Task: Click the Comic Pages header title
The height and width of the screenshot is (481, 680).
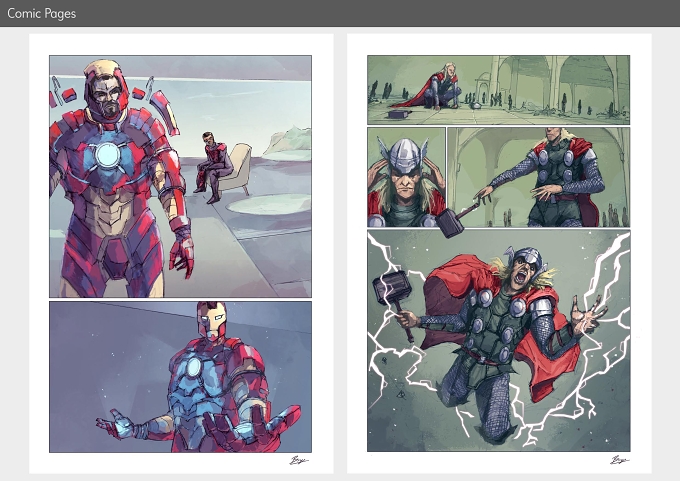Action: (42, 13)
